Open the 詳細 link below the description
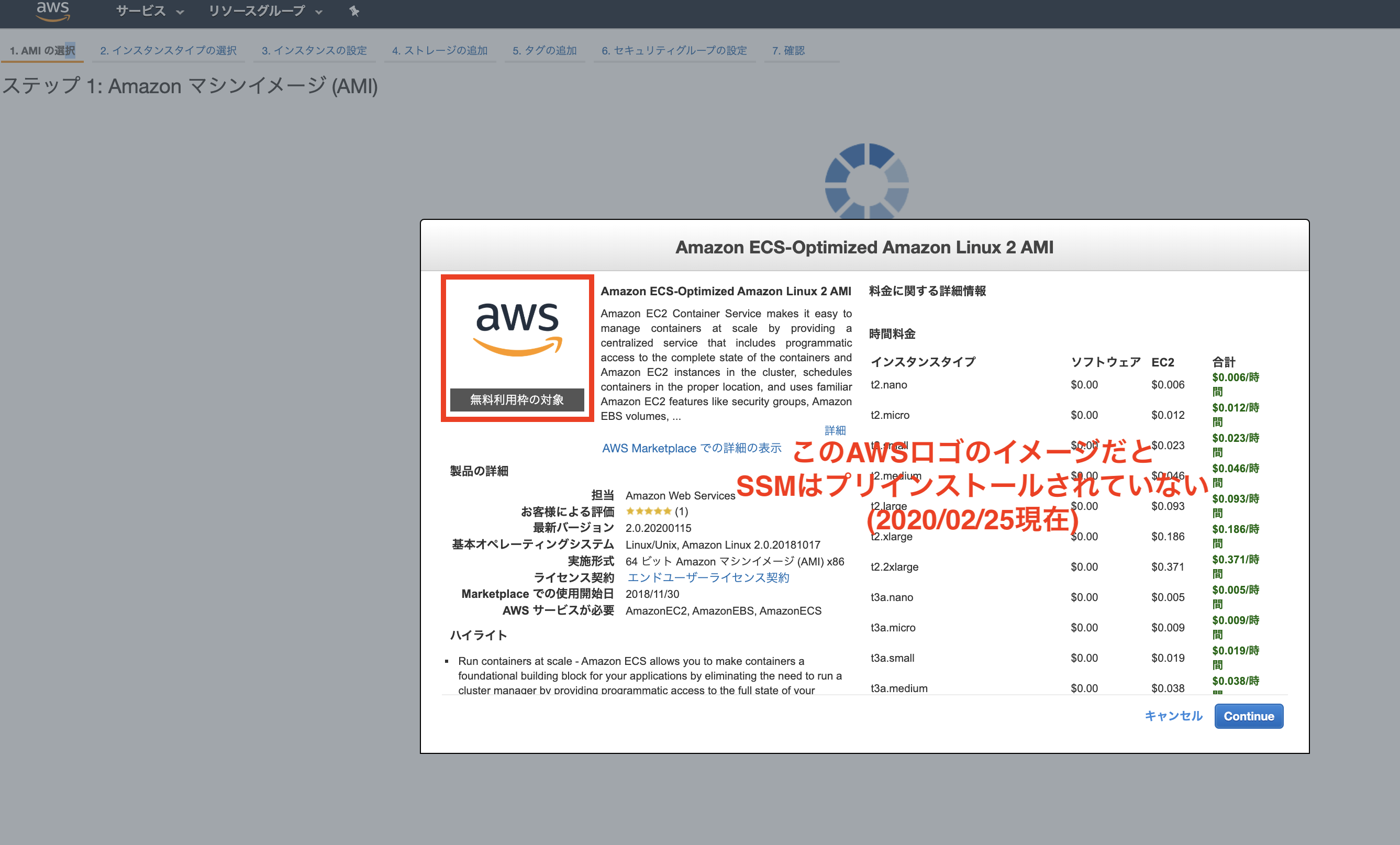This screenshot has width=1400, height=845. click(835, 431)
